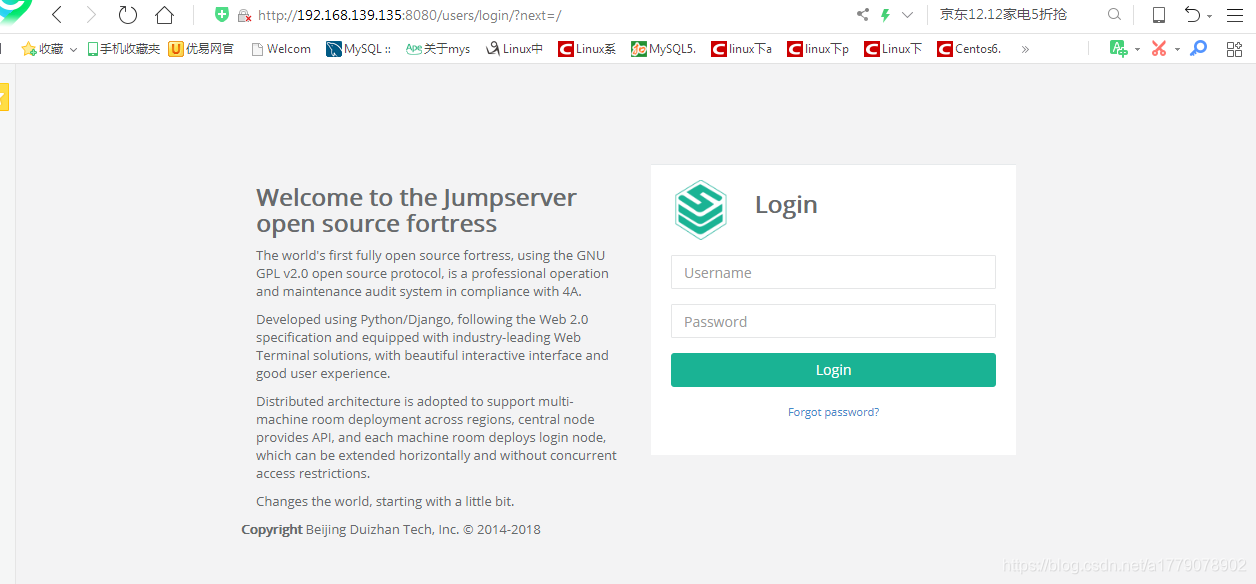Click the extensions grid icon
Image resolution: width=1256 pixels, height=584 pixels.
pos(1234,48)
